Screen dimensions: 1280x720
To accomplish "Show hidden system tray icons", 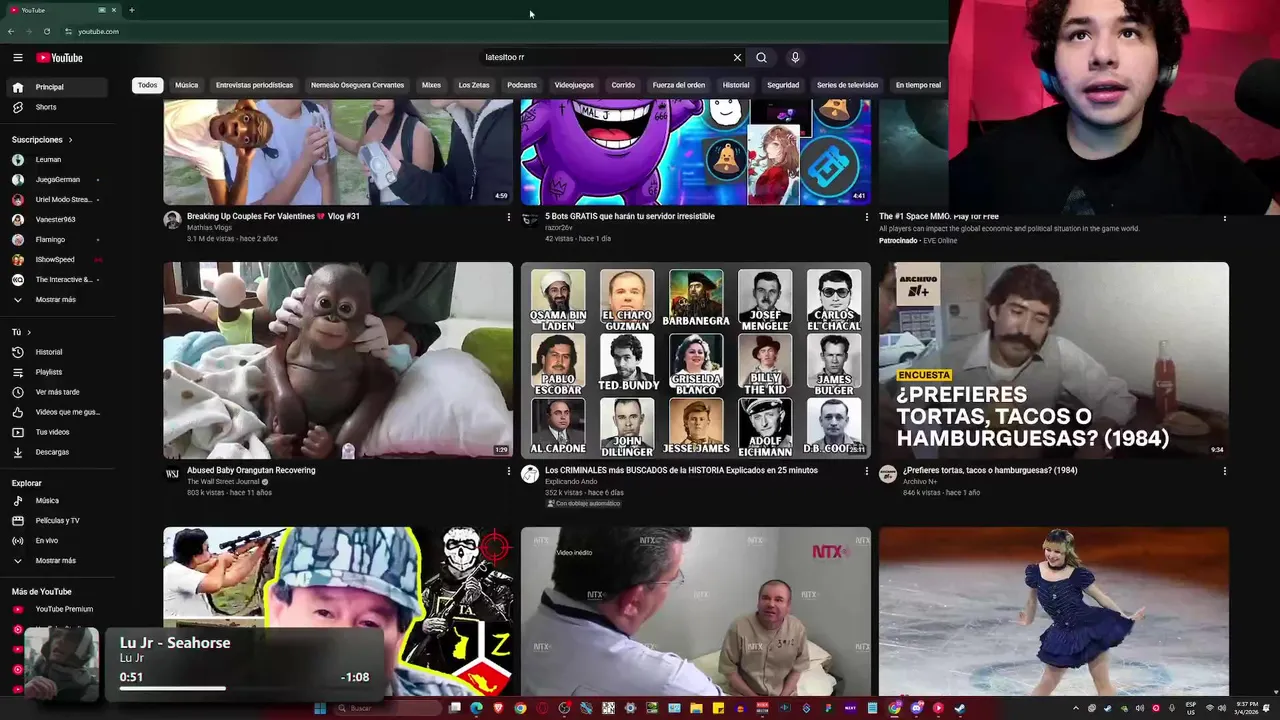I will 1076,708.
